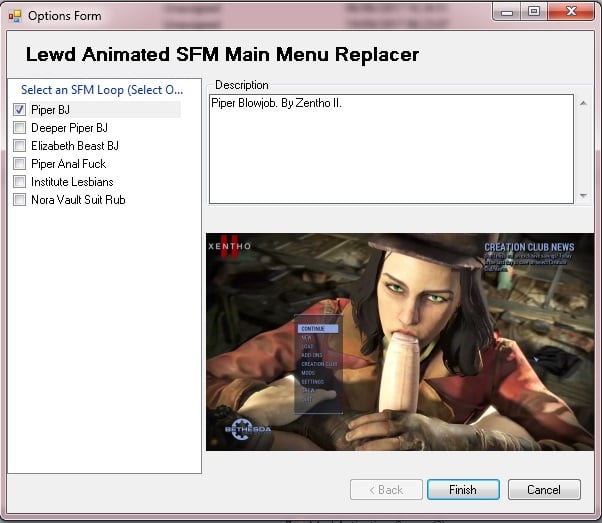Viewport: 602px width, 523px height.
Task: Check the Piper Anal option box
Action: point(20,164)
